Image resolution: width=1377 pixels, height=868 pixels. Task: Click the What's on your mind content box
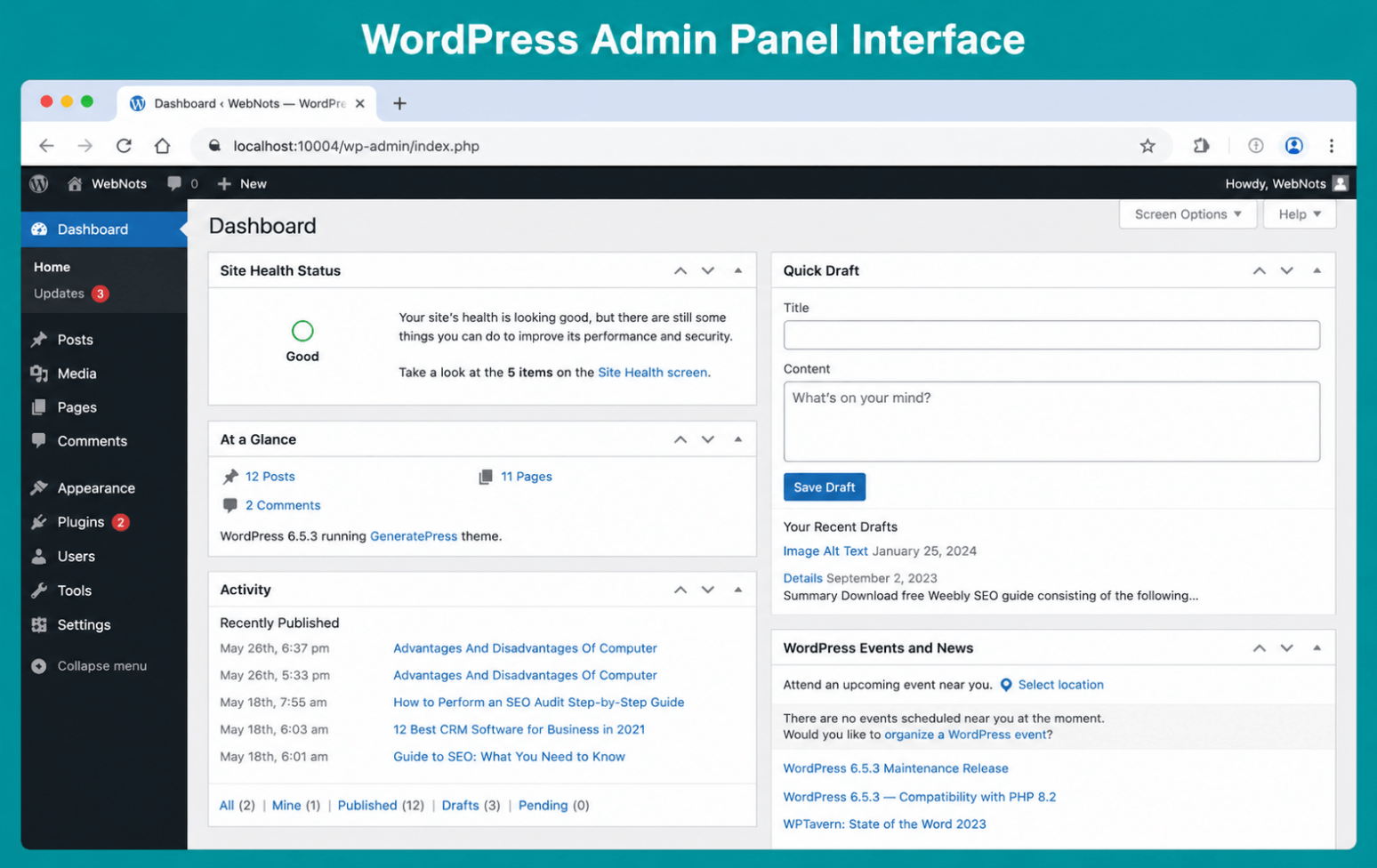[1051, 422]
